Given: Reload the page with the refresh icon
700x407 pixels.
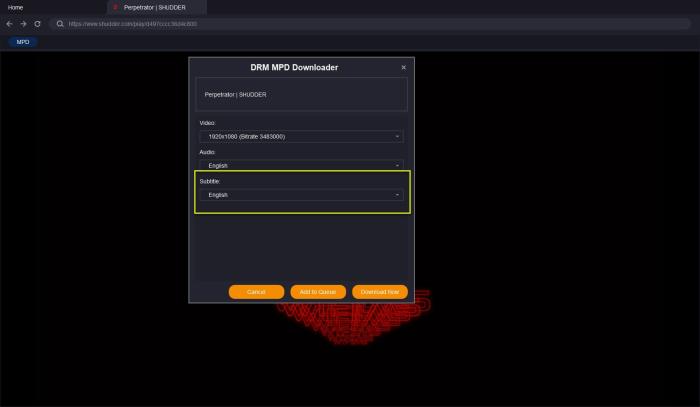Looking at the screenshot, I should pyautogui.click(x=38, y=24).
